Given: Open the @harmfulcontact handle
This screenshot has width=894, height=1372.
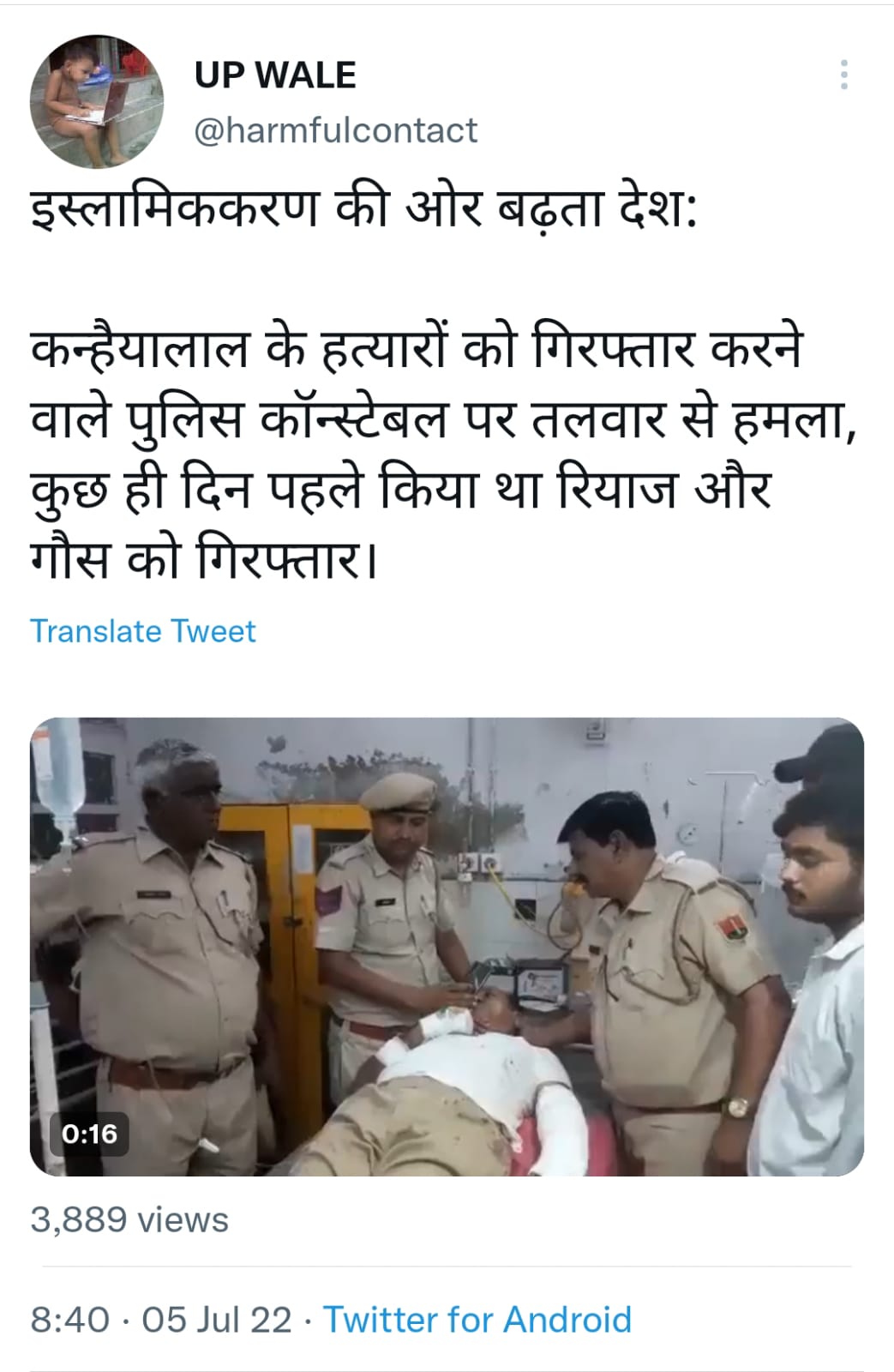Looking at the screenshot, I should pos(336,130).
